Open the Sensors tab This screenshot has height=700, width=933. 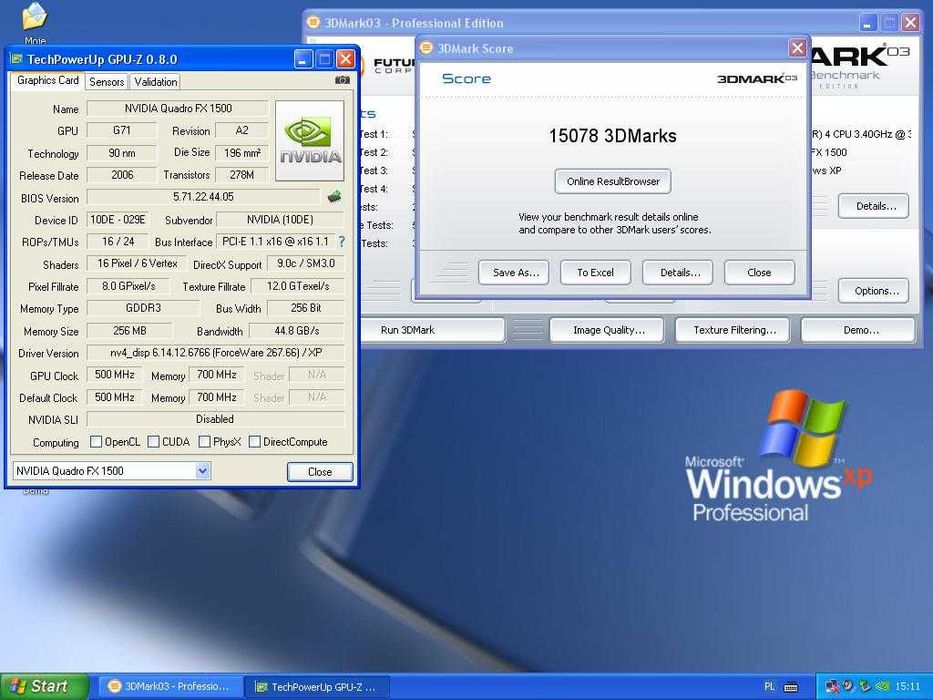(x=107, y=82)
